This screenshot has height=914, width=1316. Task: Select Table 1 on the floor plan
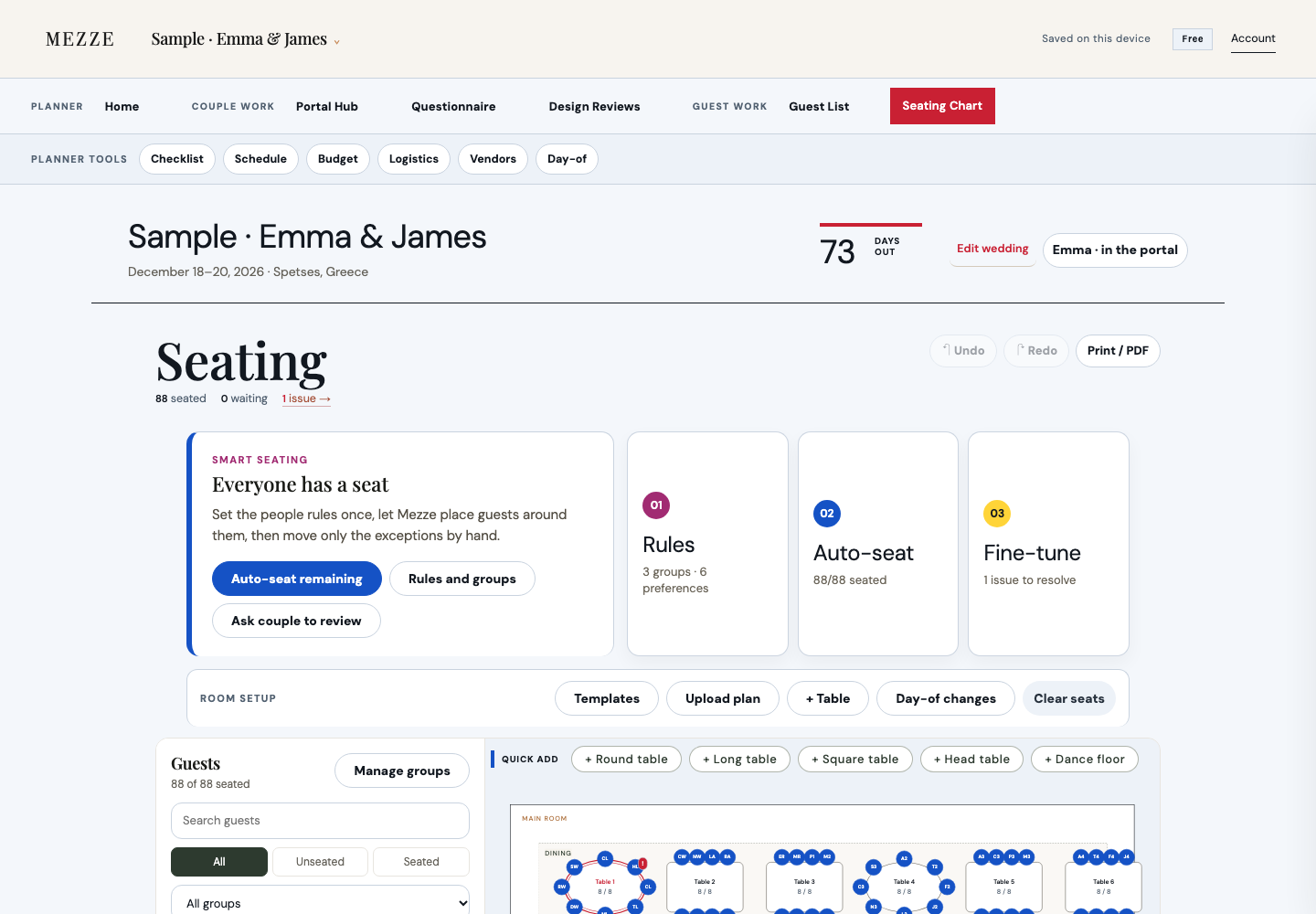click(605, 886)
